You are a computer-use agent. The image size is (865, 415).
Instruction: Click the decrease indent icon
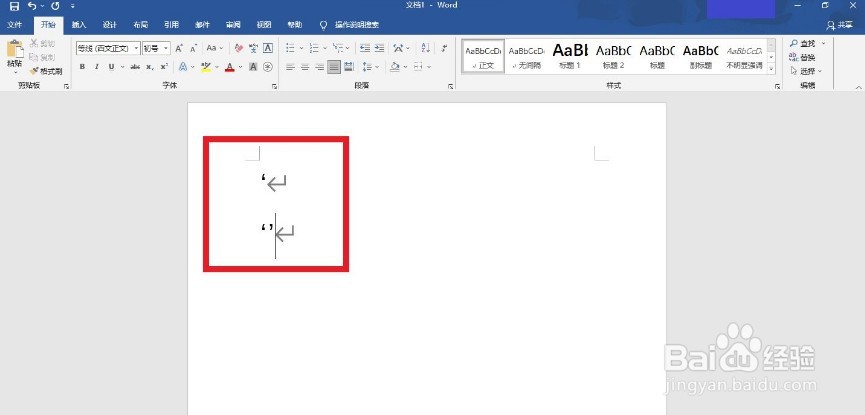[x=365, y=49]
